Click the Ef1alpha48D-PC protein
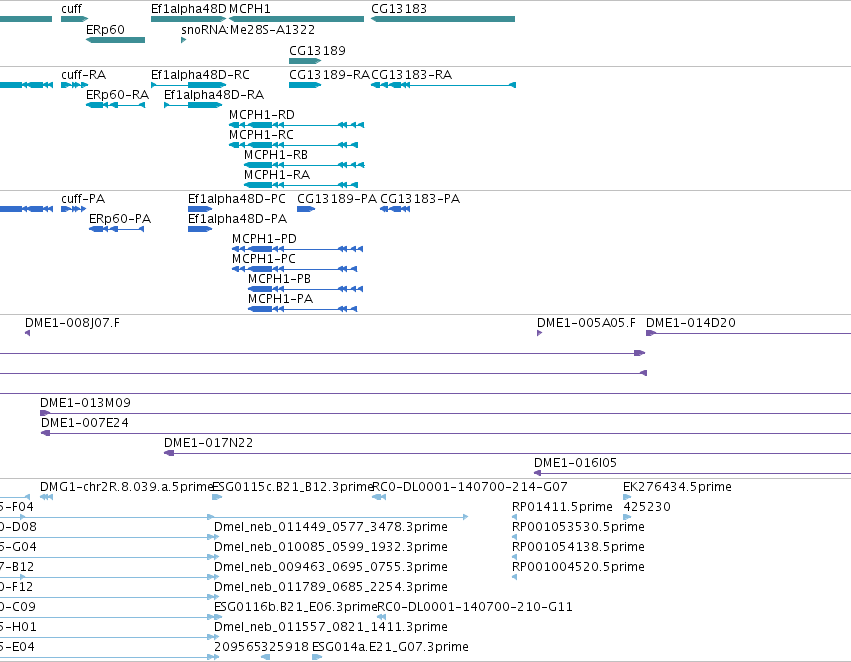This screenshot has width=851, height=662. click(200, 209)
